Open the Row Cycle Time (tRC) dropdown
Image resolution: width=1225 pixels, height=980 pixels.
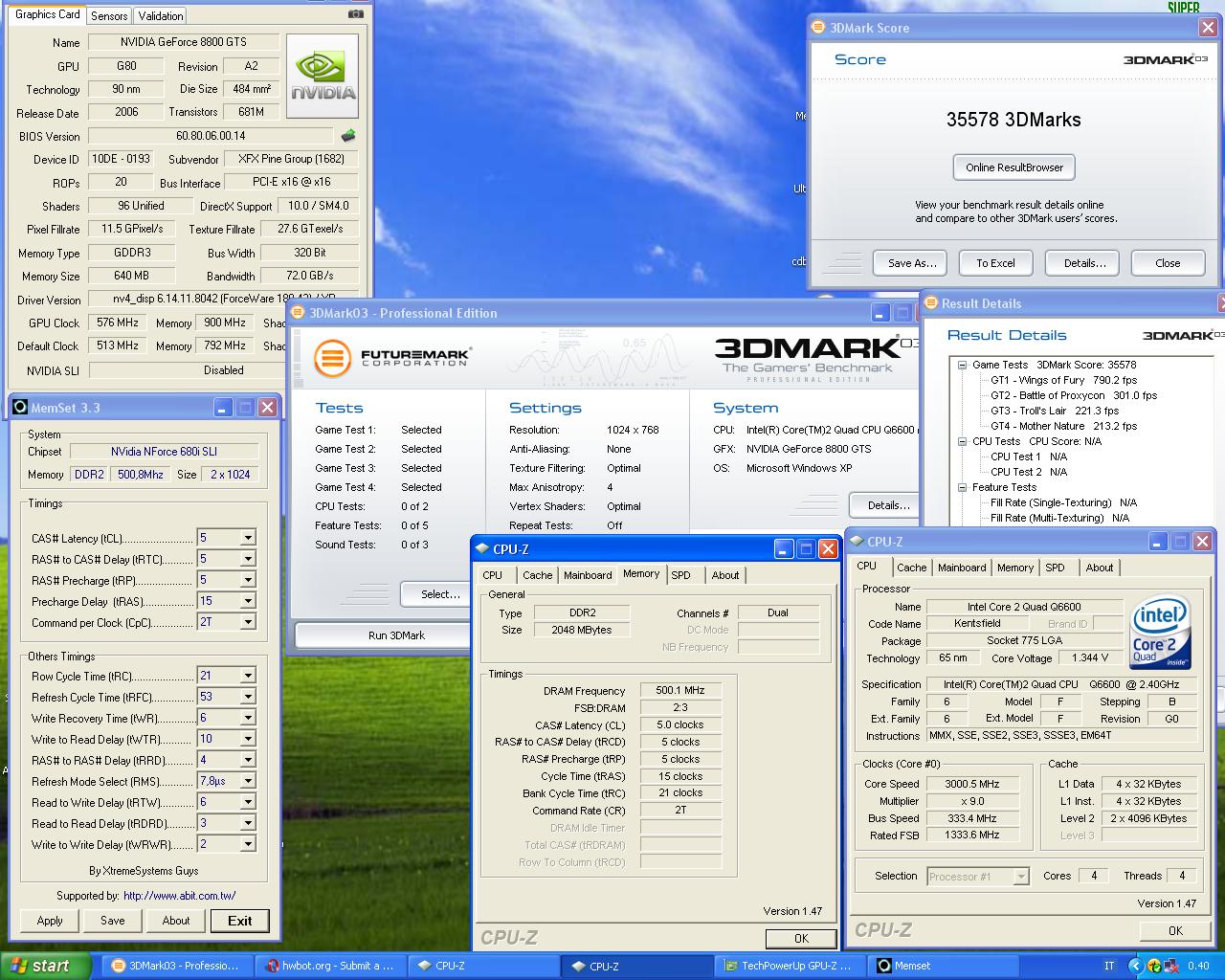click(x=248, y=676)
